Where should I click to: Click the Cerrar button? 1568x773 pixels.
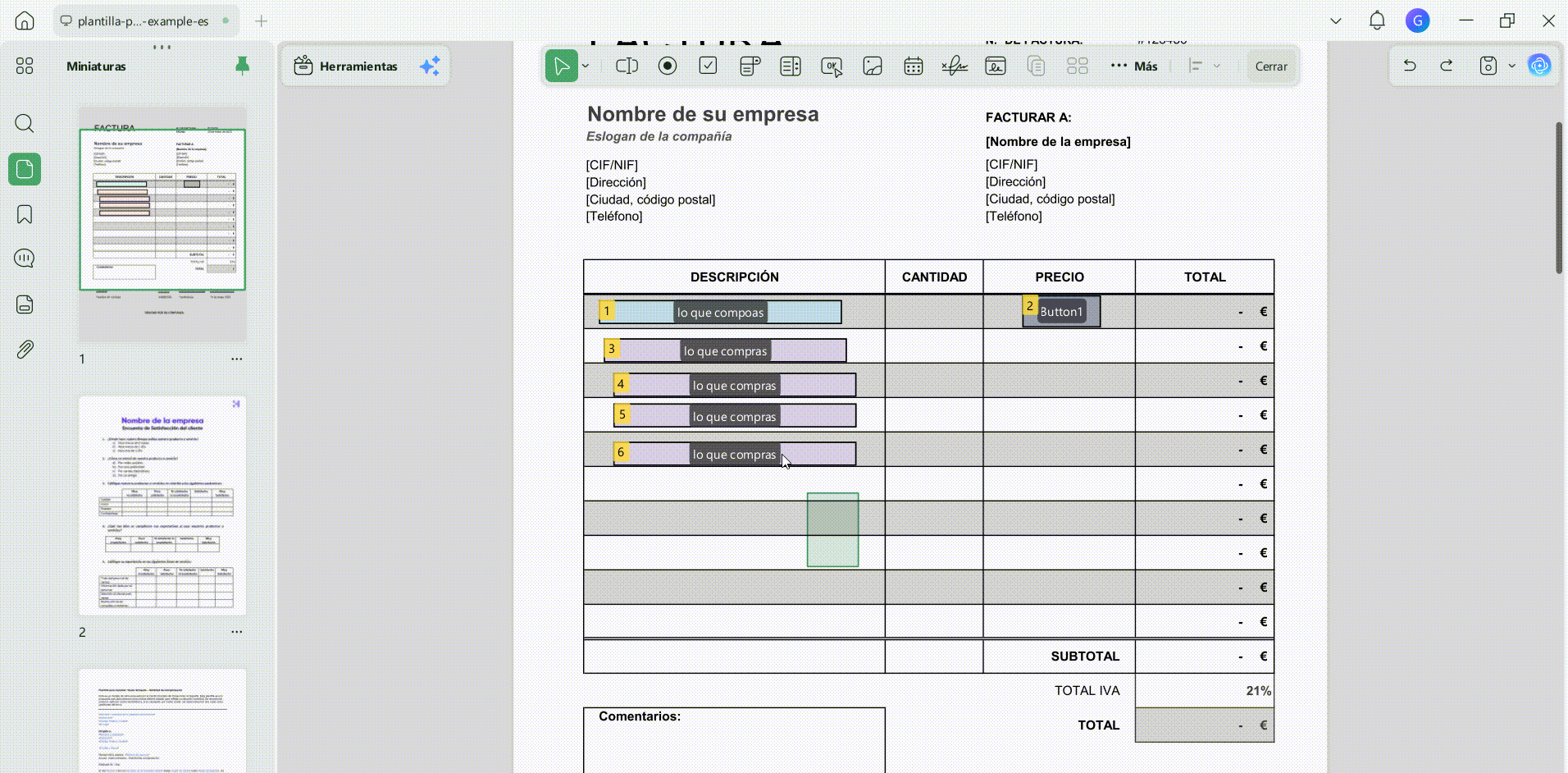(1271, 66)
